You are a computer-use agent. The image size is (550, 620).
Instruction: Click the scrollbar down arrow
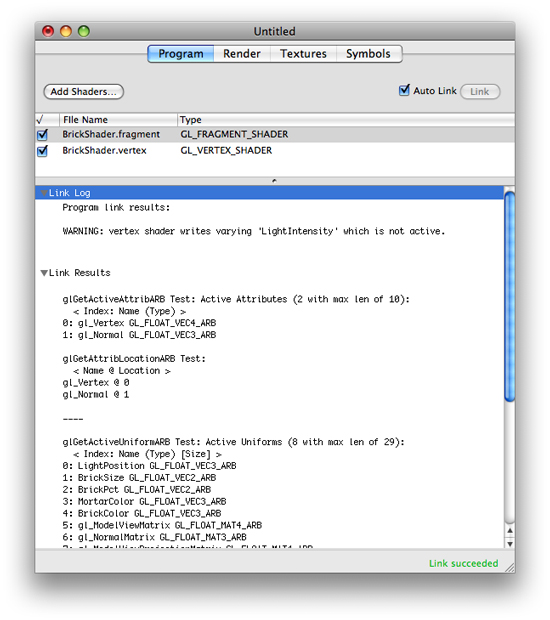click(x=510, y=544)
